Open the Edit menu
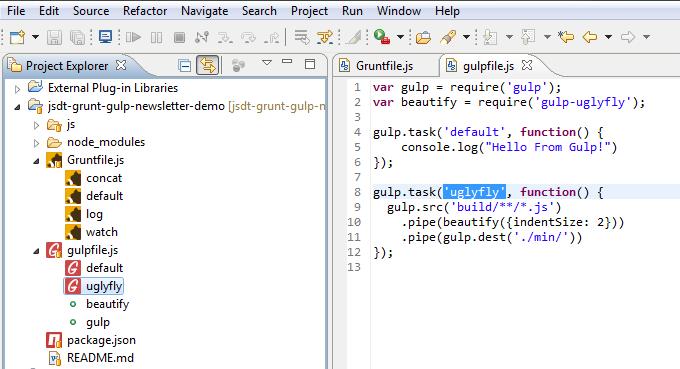Image resolution: width=680 pixels, height=369 pixels. (49, 10)
